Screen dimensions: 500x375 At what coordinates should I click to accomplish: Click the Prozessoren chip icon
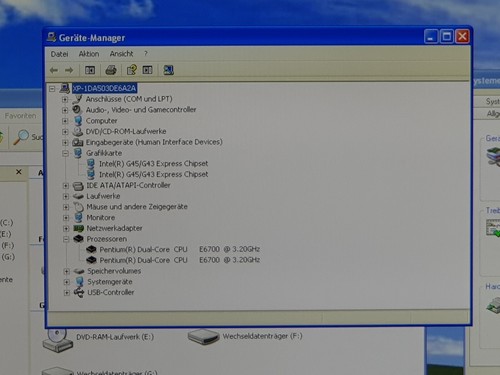click(78, 239)
